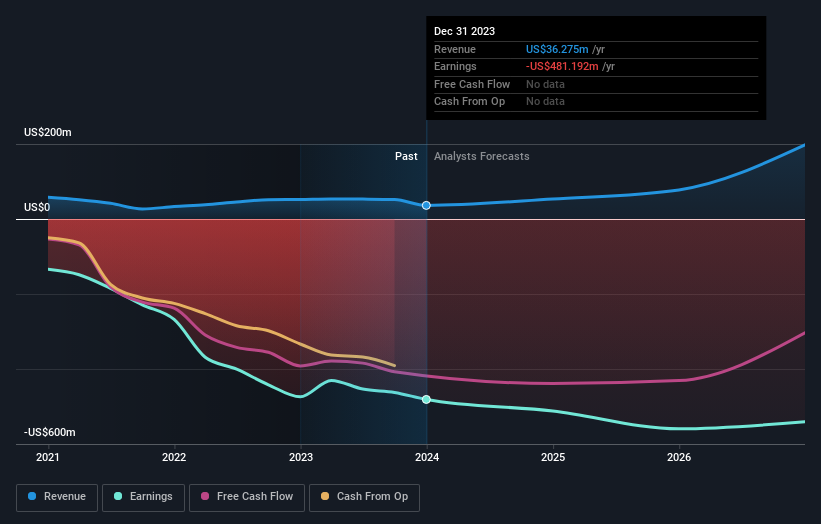Select the 2024 x-axis label
The width and height of the screenshot is (821, 524).
[x=427, y=457]
